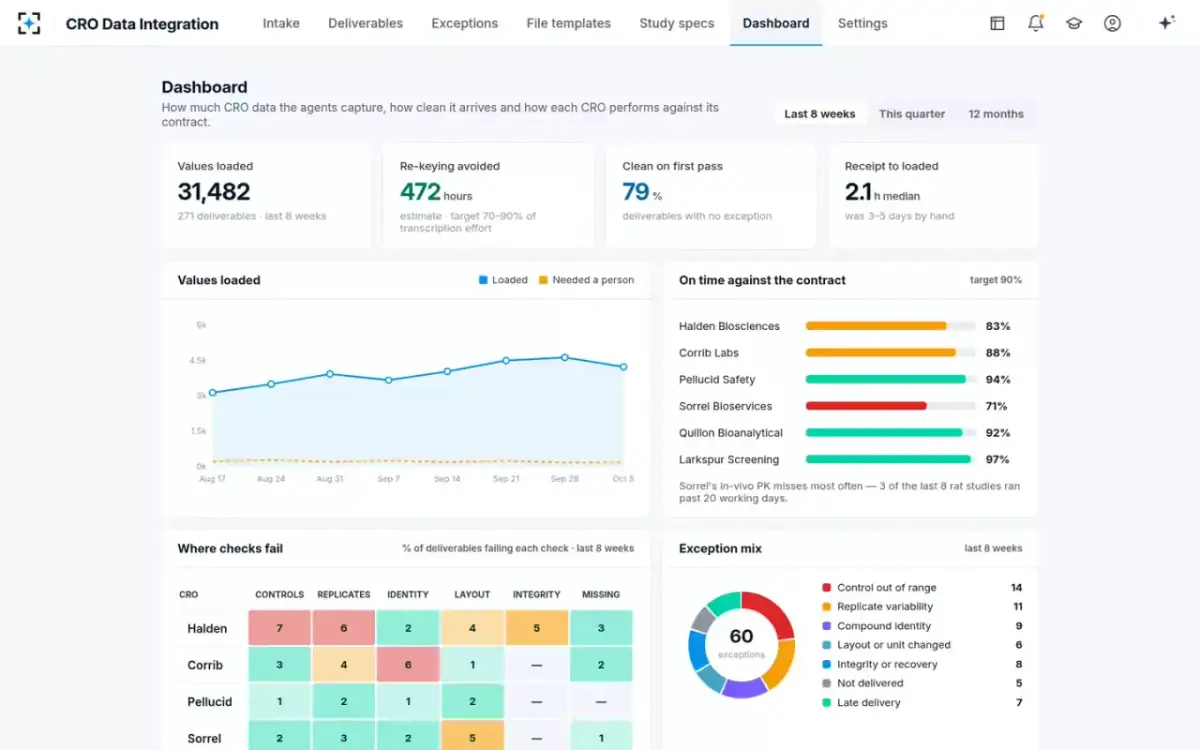Click the Sep 21 data point on chart
Image resolution: width=1200 pixels, height=750 pixels.
[506, 360]
